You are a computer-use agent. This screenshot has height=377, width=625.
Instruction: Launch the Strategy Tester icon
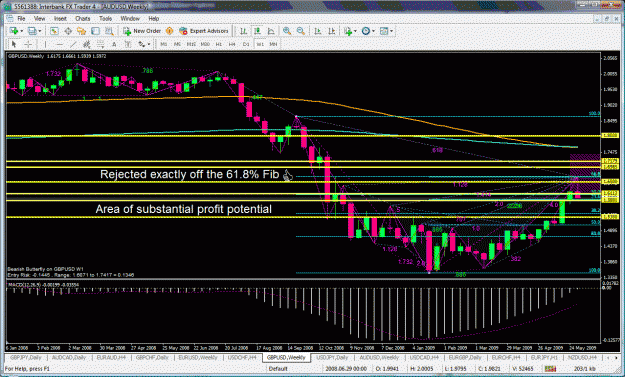109,31
